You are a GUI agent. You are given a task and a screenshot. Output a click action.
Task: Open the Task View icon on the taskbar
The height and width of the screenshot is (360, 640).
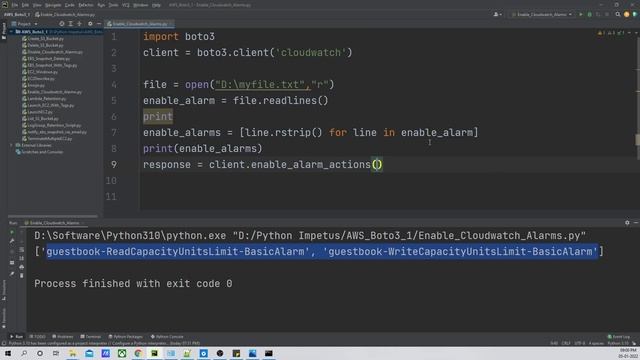coord(56,353)
